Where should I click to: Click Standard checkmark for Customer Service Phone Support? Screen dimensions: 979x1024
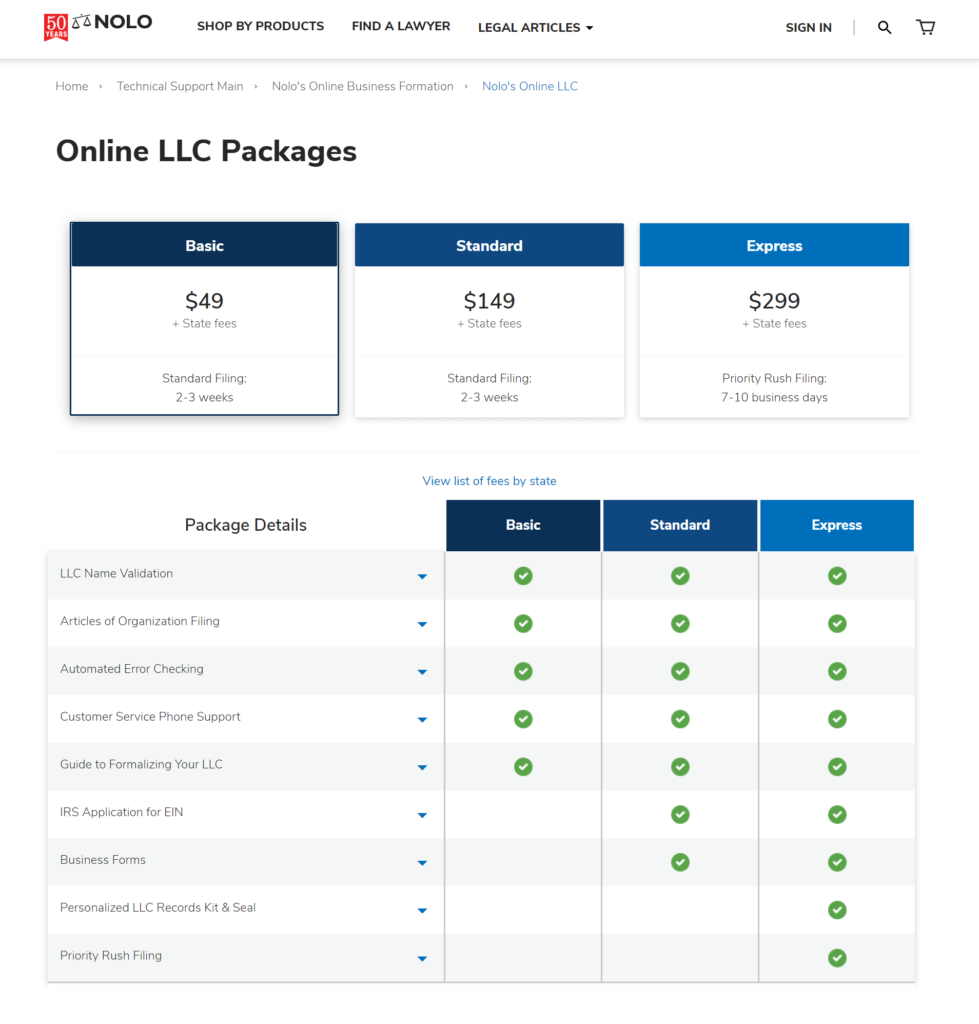680,718
